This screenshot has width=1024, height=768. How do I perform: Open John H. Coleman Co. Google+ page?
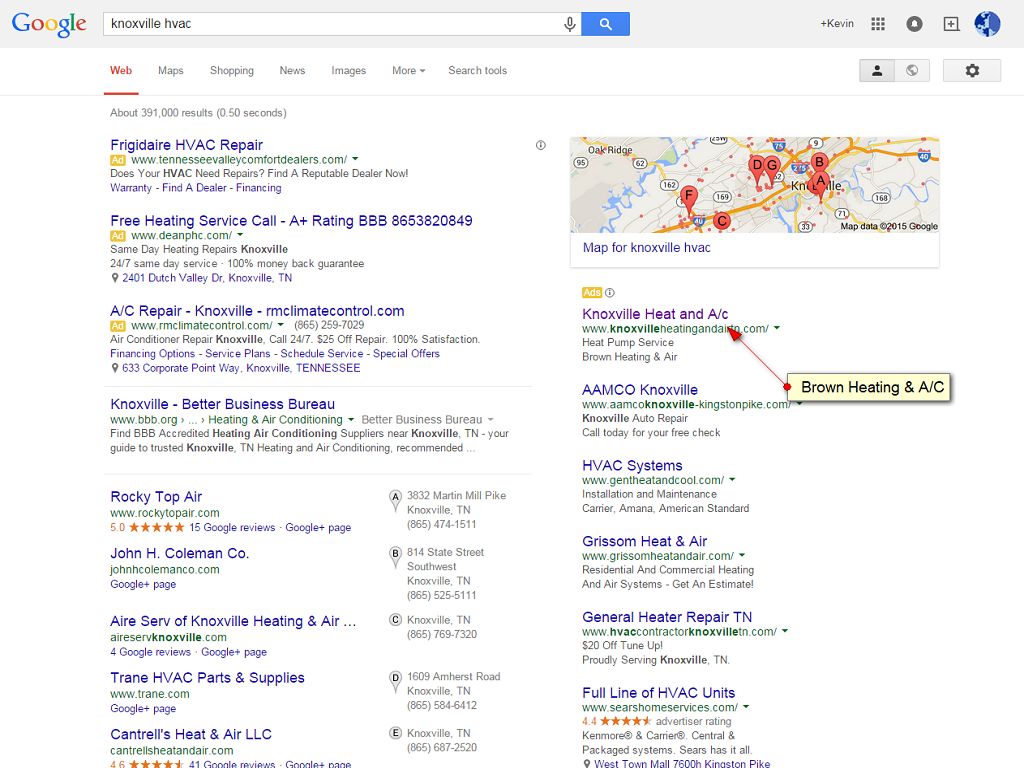[x=143, y=584]
